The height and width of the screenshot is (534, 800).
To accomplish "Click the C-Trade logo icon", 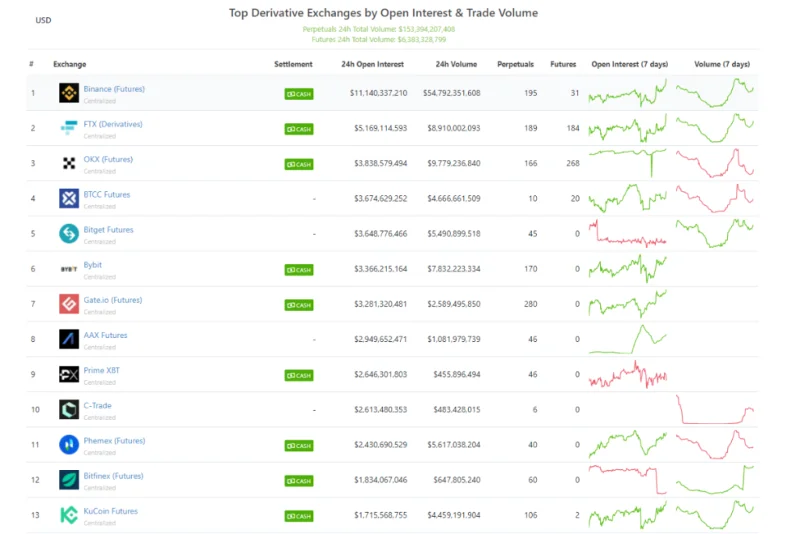I will (69, 410).
